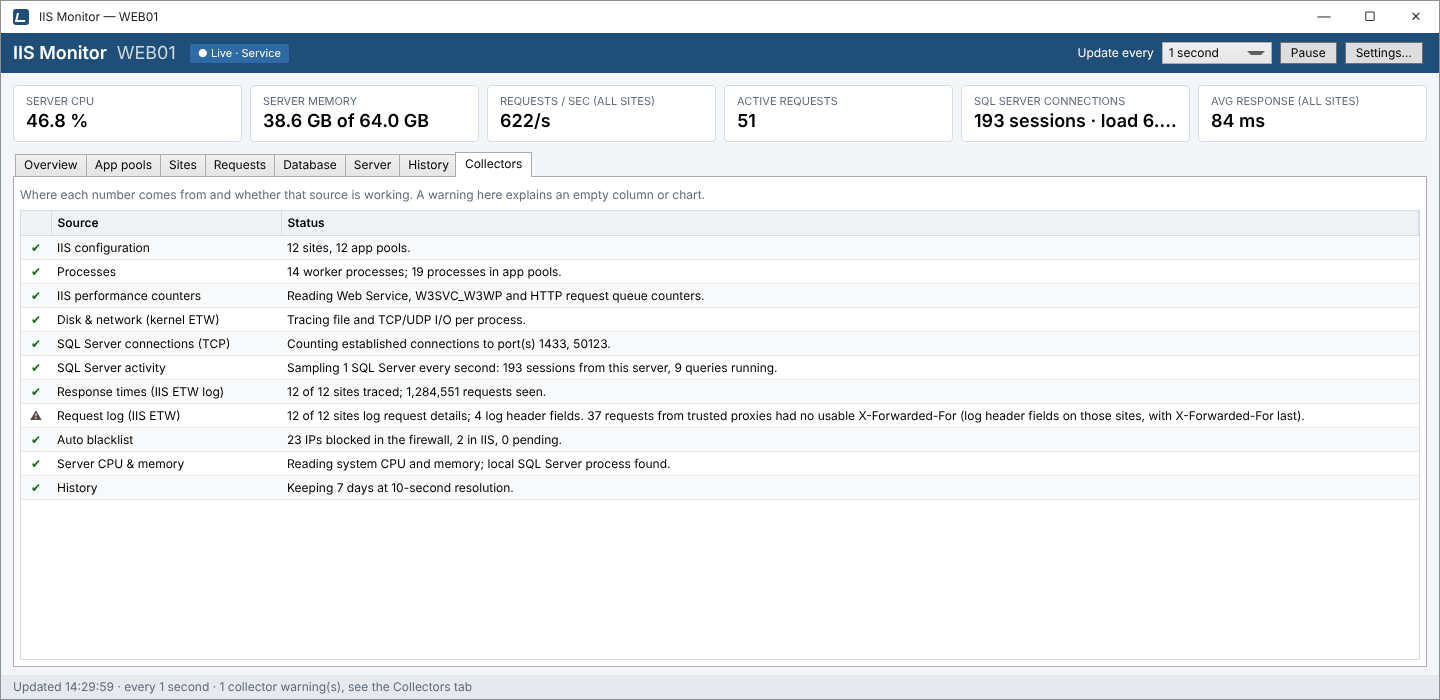
Task: Click check icon beside Response times (IIS ETW log)
Action: tap(36, 392)
